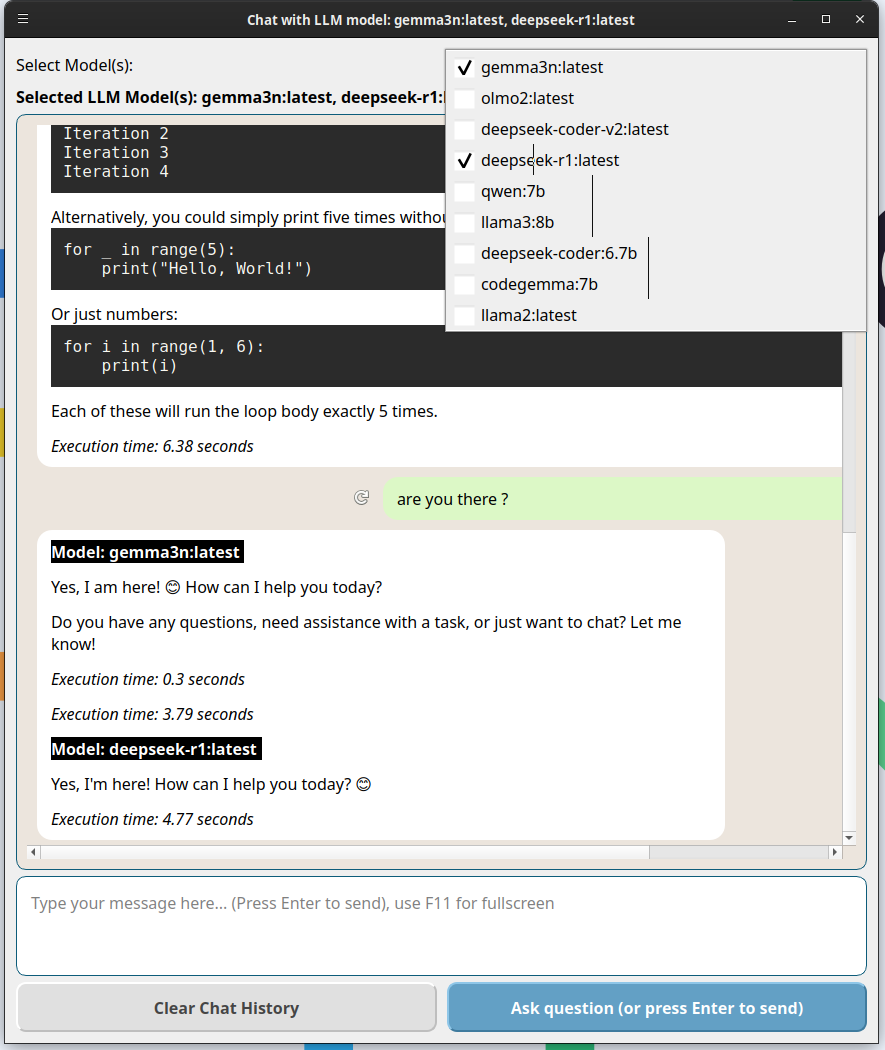Click the 'Model: deepseek-r1:latest' response header
Screen dimensions: 885x1050
(x=156, y=749)
